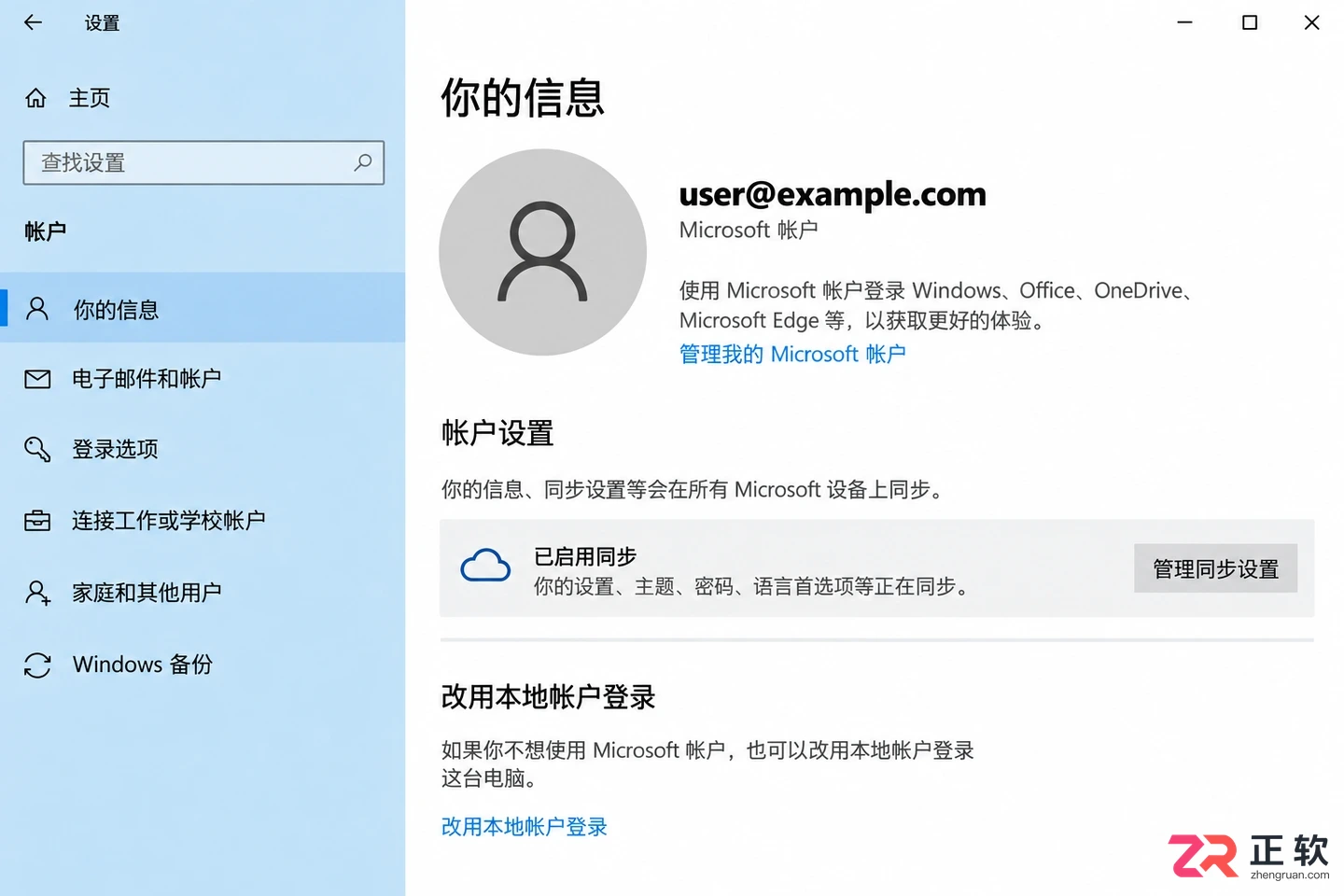Close the 设置 window

[1311, 22]
